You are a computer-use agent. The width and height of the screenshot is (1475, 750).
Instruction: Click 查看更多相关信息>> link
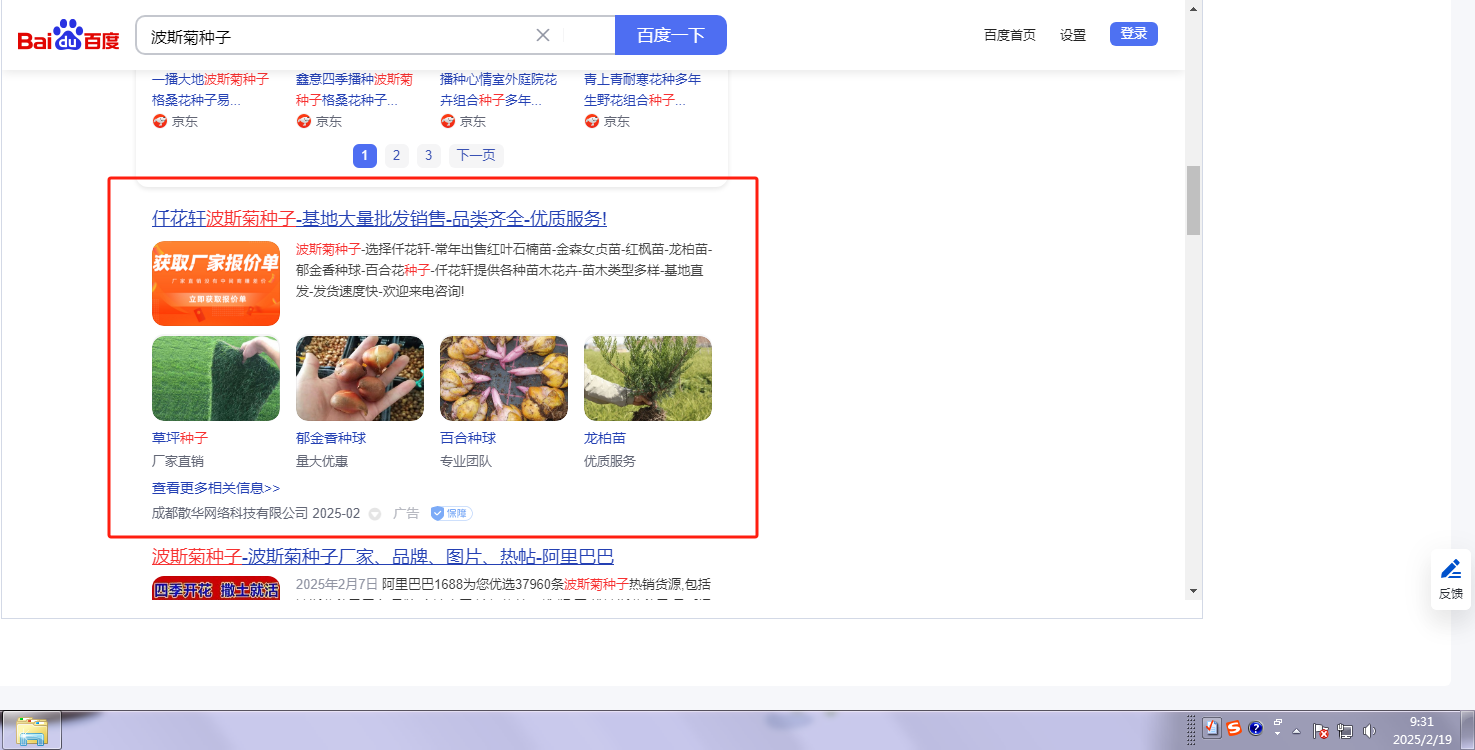(x=216, y=488)
